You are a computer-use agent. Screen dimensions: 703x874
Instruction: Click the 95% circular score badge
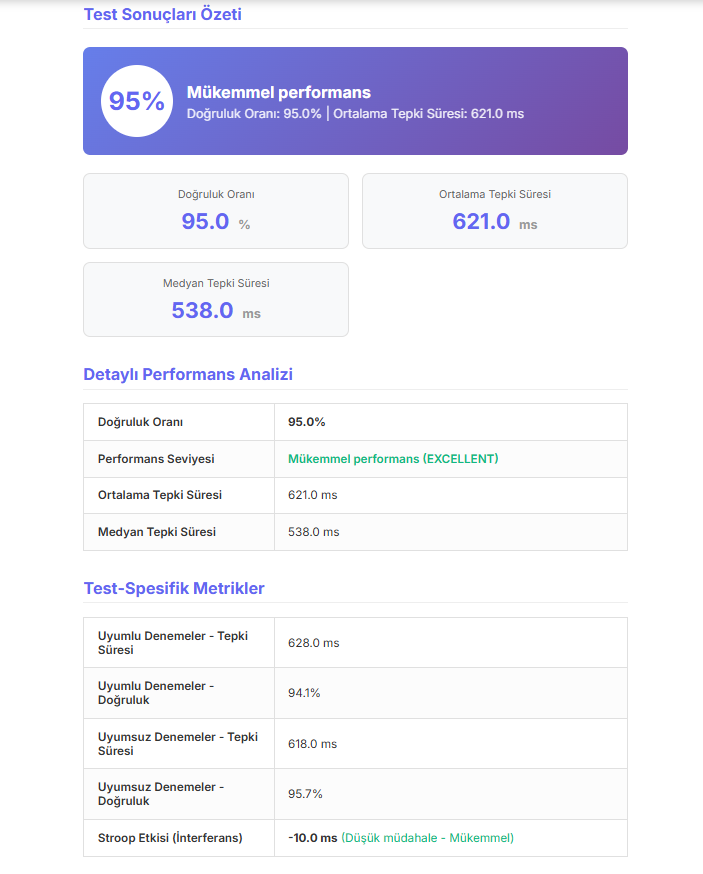pos(137,101)
